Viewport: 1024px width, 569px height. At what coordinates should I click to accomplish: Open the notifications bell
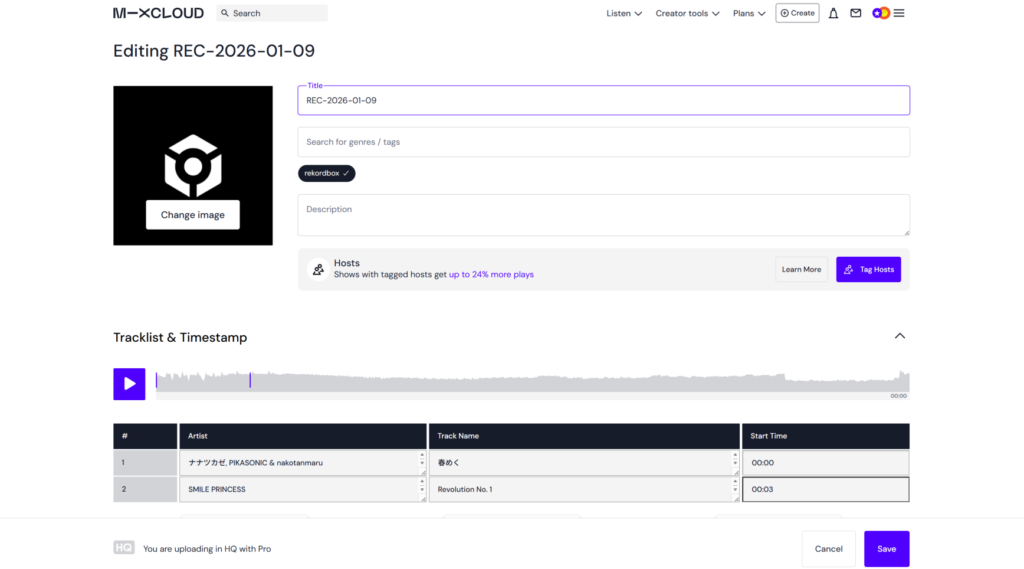[x=833, y=13]
